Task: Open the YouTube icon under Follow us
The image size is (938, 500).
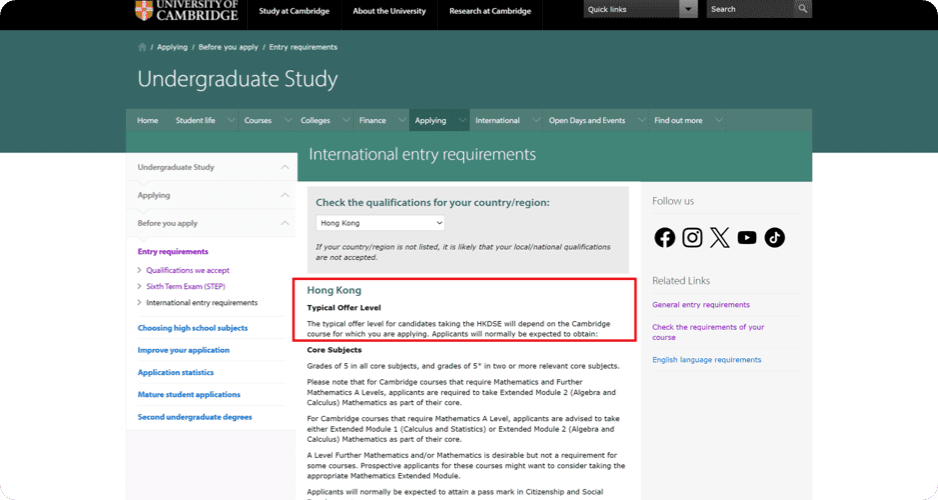Action: click(747, 237)
